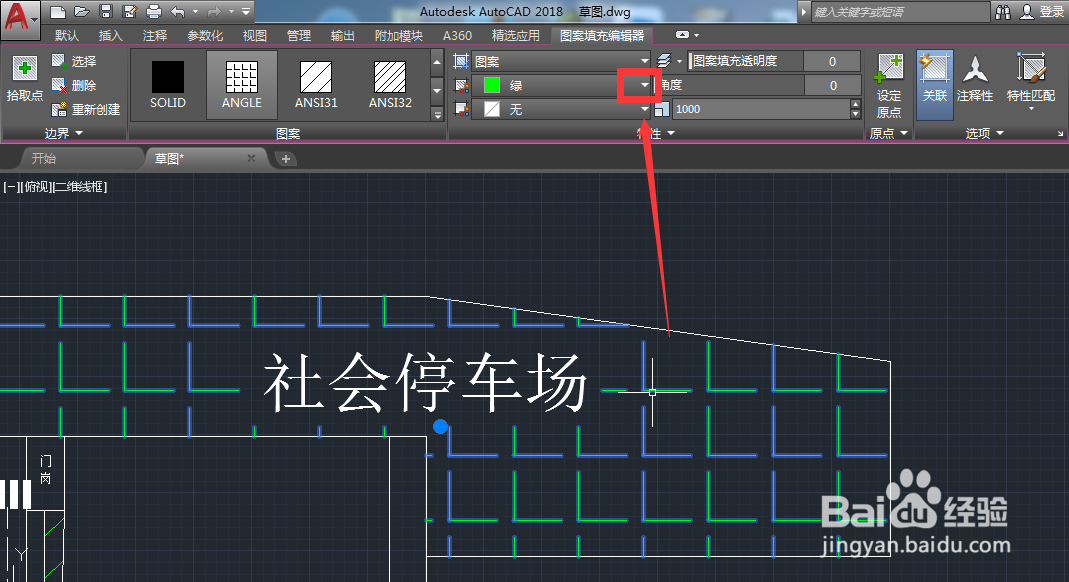The height and width of the screenshot is (582, 1069).
Task: Expand the 特性 panel
Action: pyautogui.click(x=656, y=133)
